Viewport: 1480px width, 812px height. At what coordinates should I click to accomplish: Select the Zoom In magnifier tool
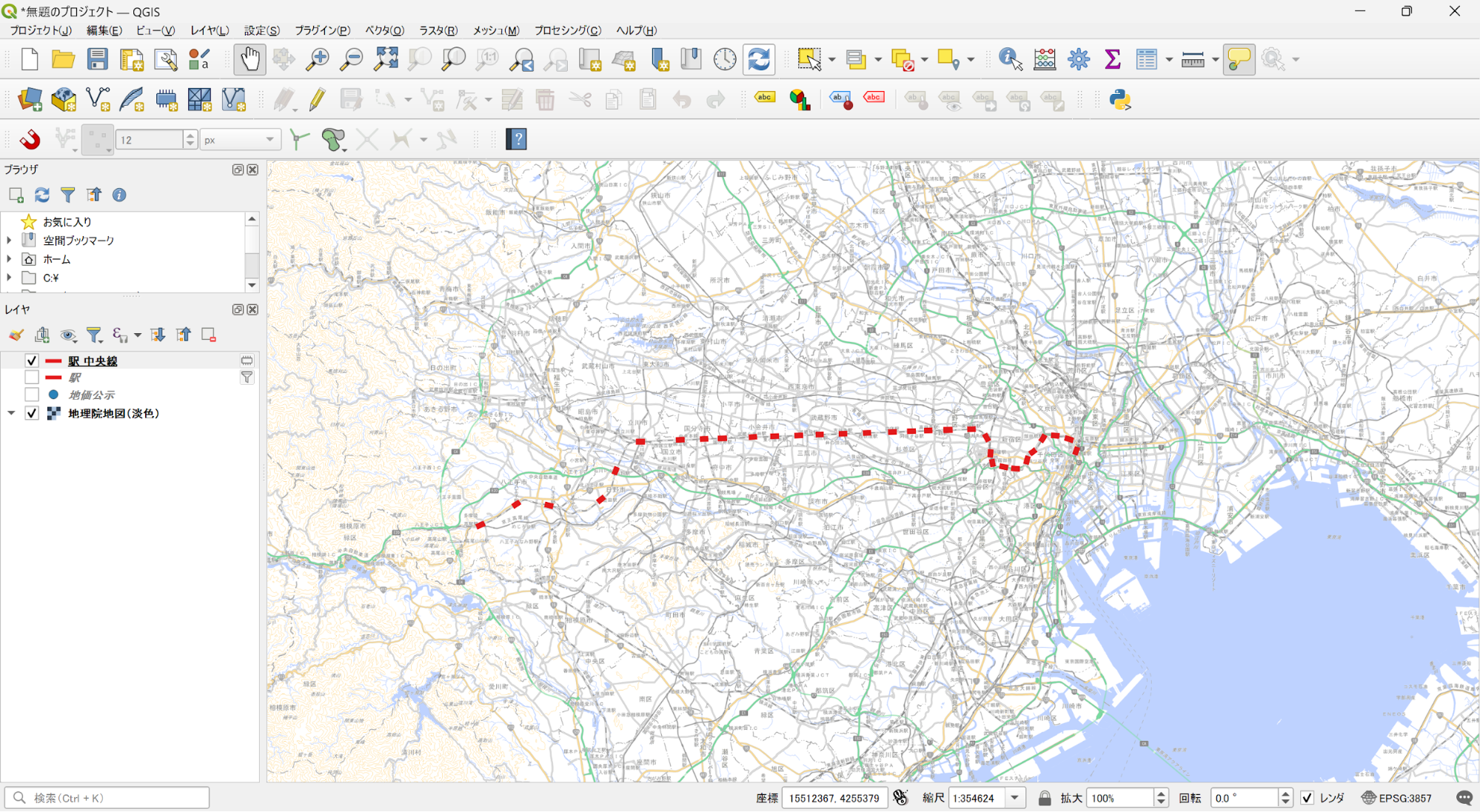[318, 59]
